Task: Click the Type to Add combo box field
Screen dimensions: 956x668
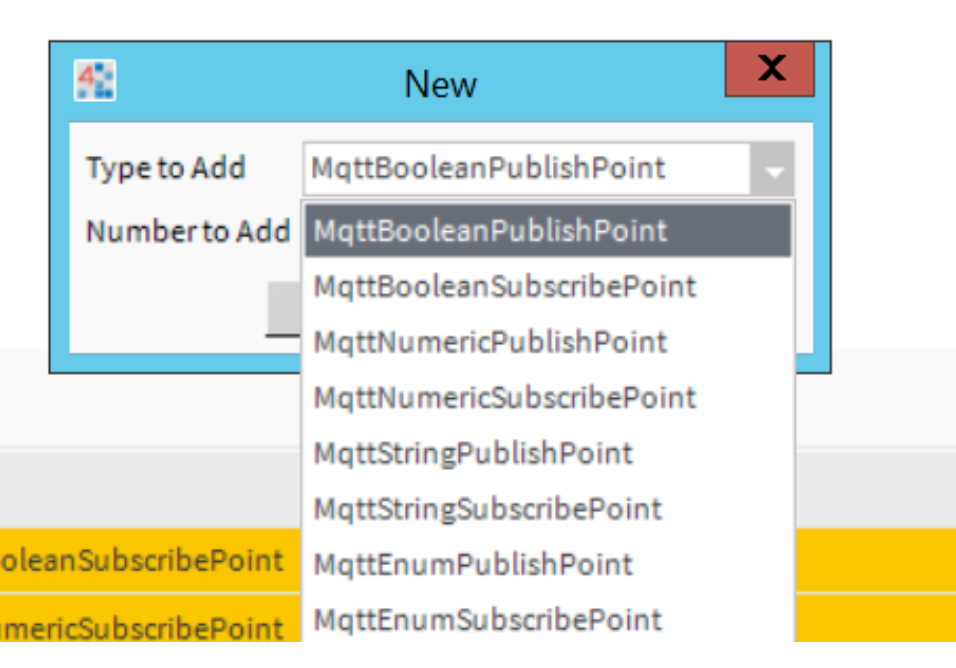Action: click(526, 169)
